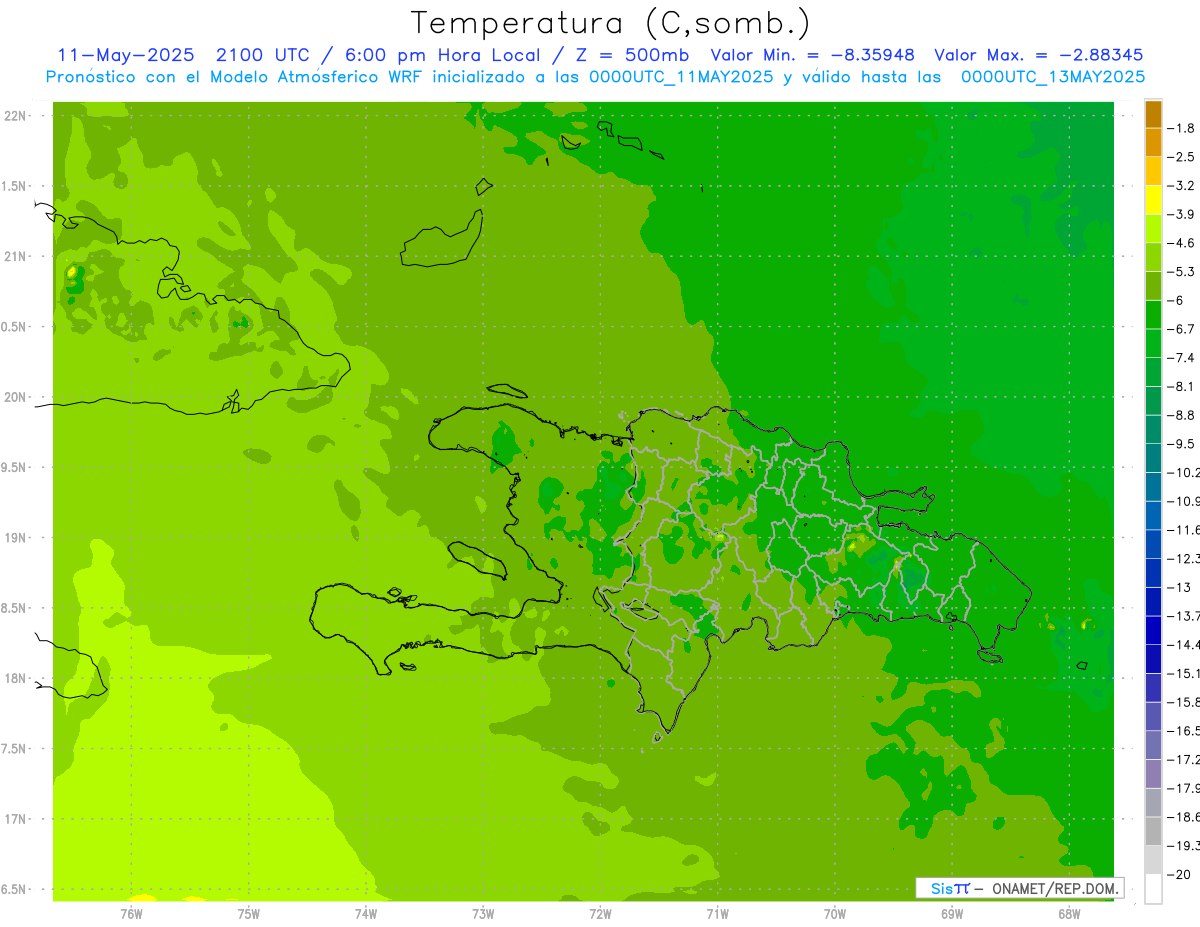Pick the bright yellow legend swatch

pyautogui.click(x=1153, y=200)
